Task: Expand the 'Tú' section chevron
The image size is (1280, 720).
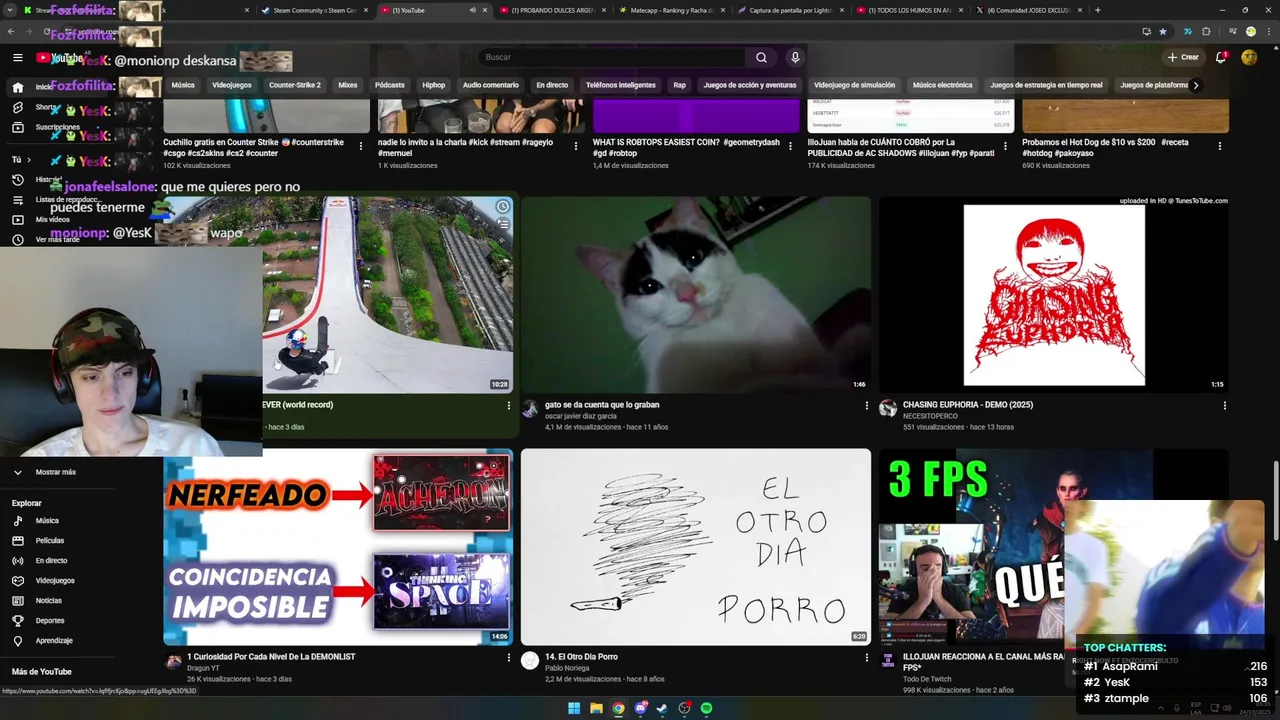Action: coord(28,160)
